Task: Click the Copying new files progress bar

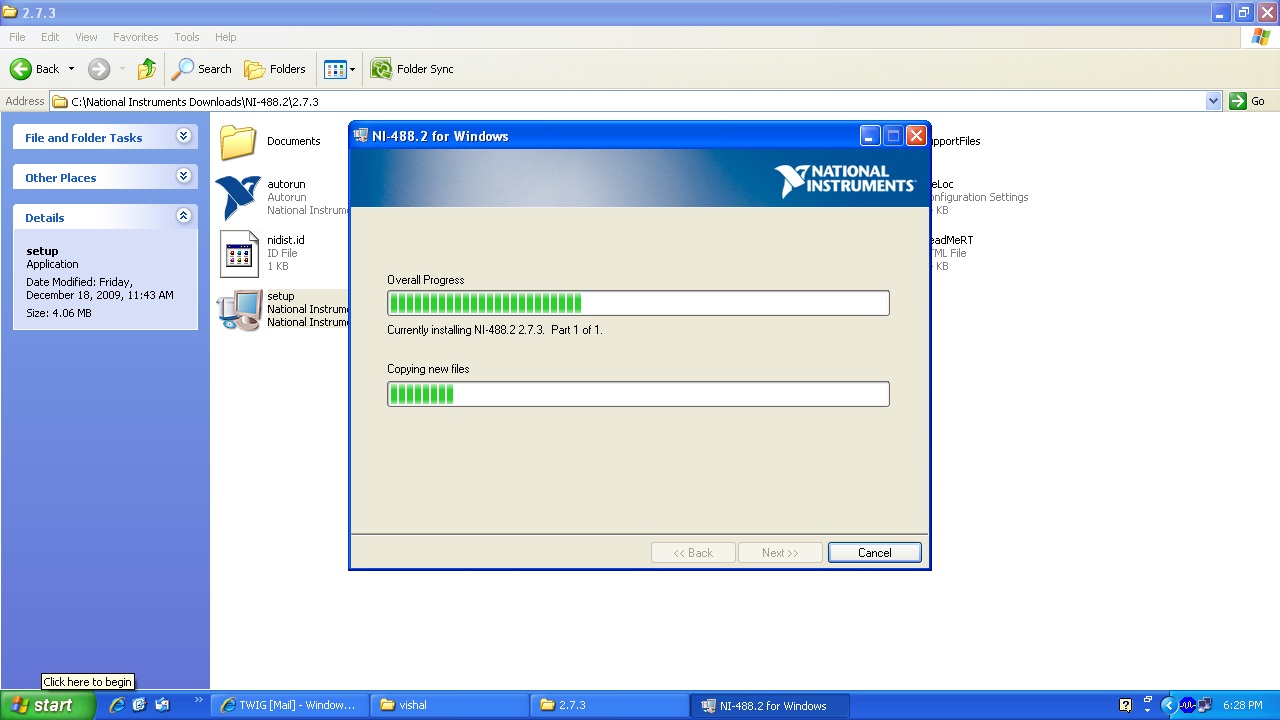Action: 638,394
